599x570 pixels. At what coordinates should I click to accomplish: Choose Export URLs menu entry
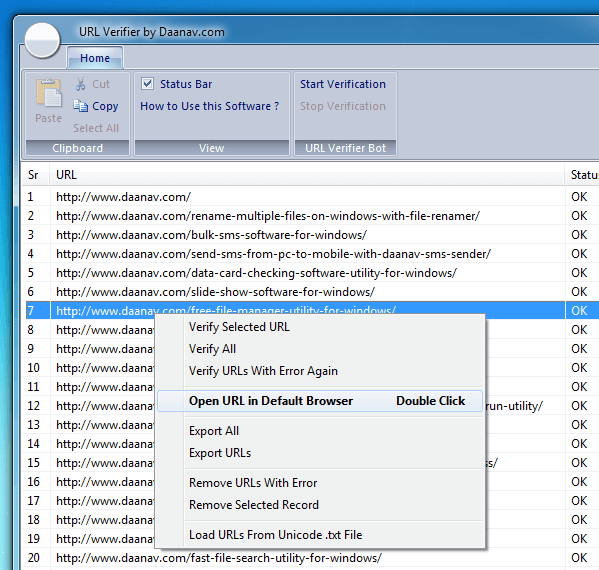[x=320, y=453]
